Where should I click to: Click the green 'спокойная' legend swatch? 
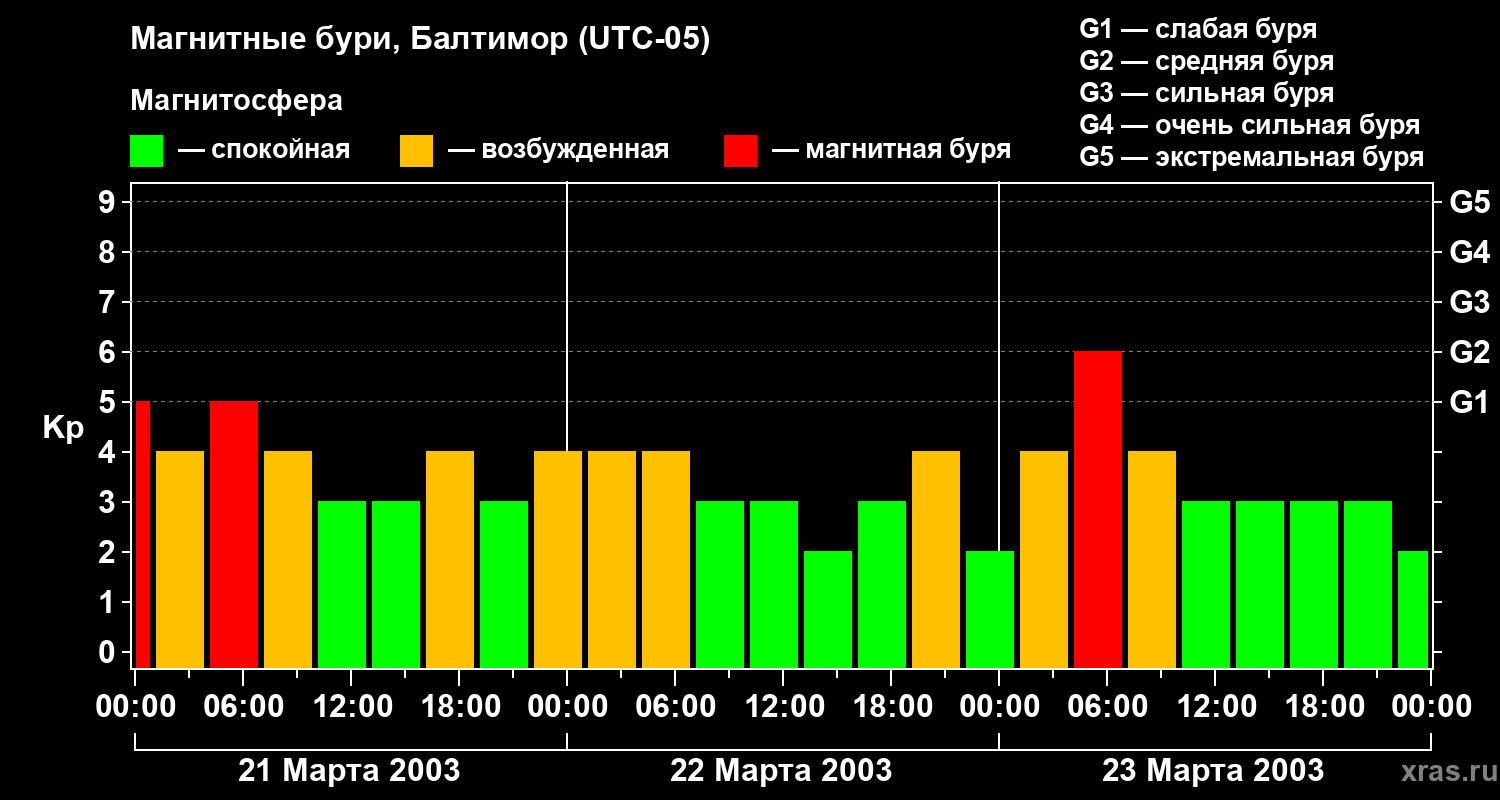click(146, 151)
